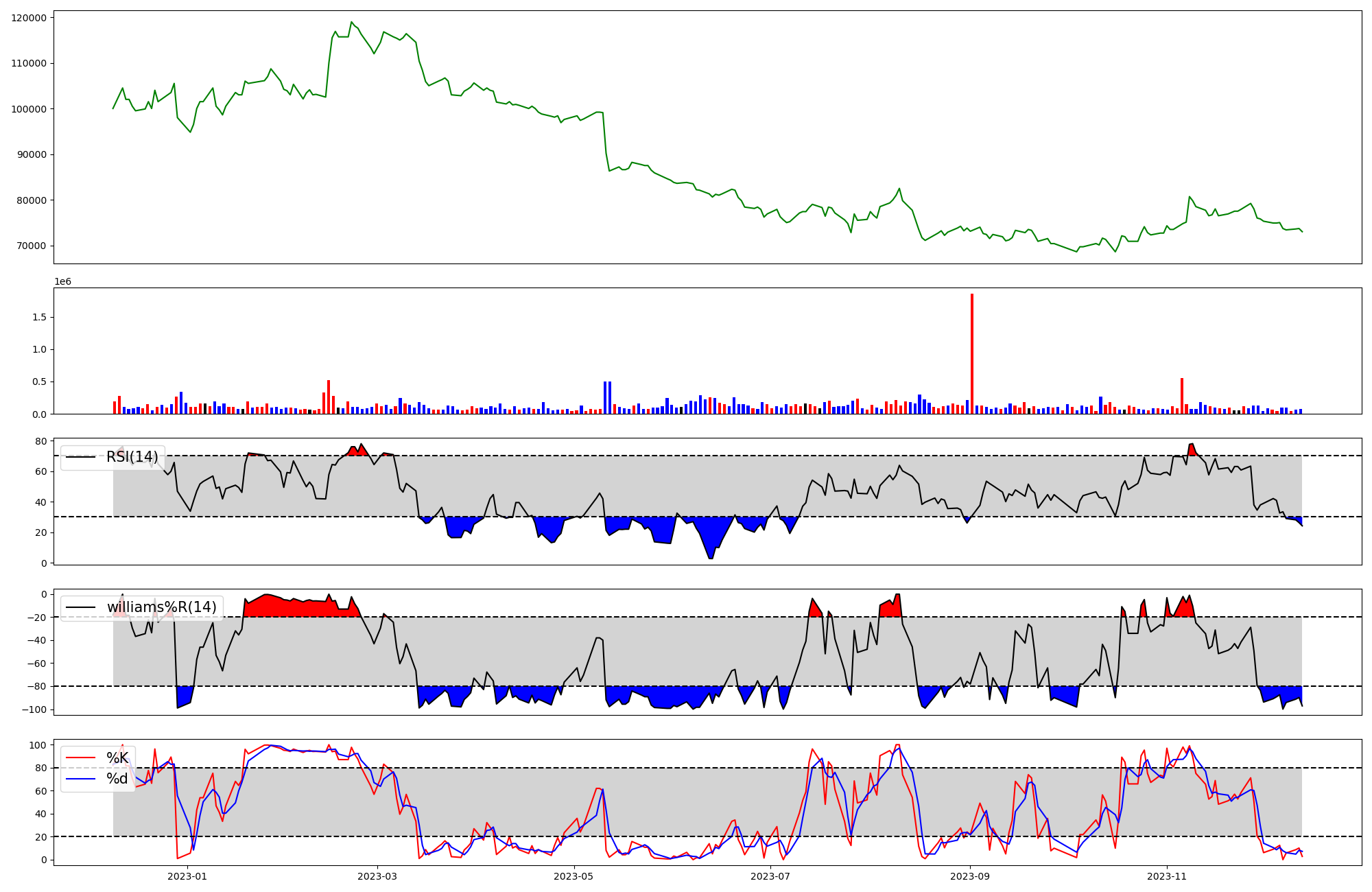This screenshot has width=1372, height=892.
Task: Click the 1.5 volume axis tick label
Action: pos(39,317)
